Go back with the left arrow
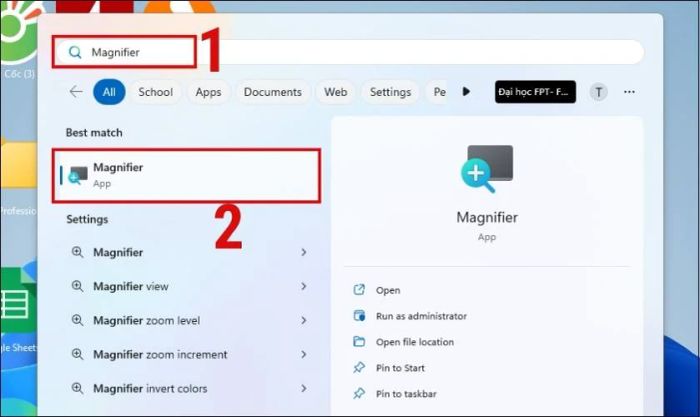Viewport: 700px width, 417px height. [x=76, y=92]
